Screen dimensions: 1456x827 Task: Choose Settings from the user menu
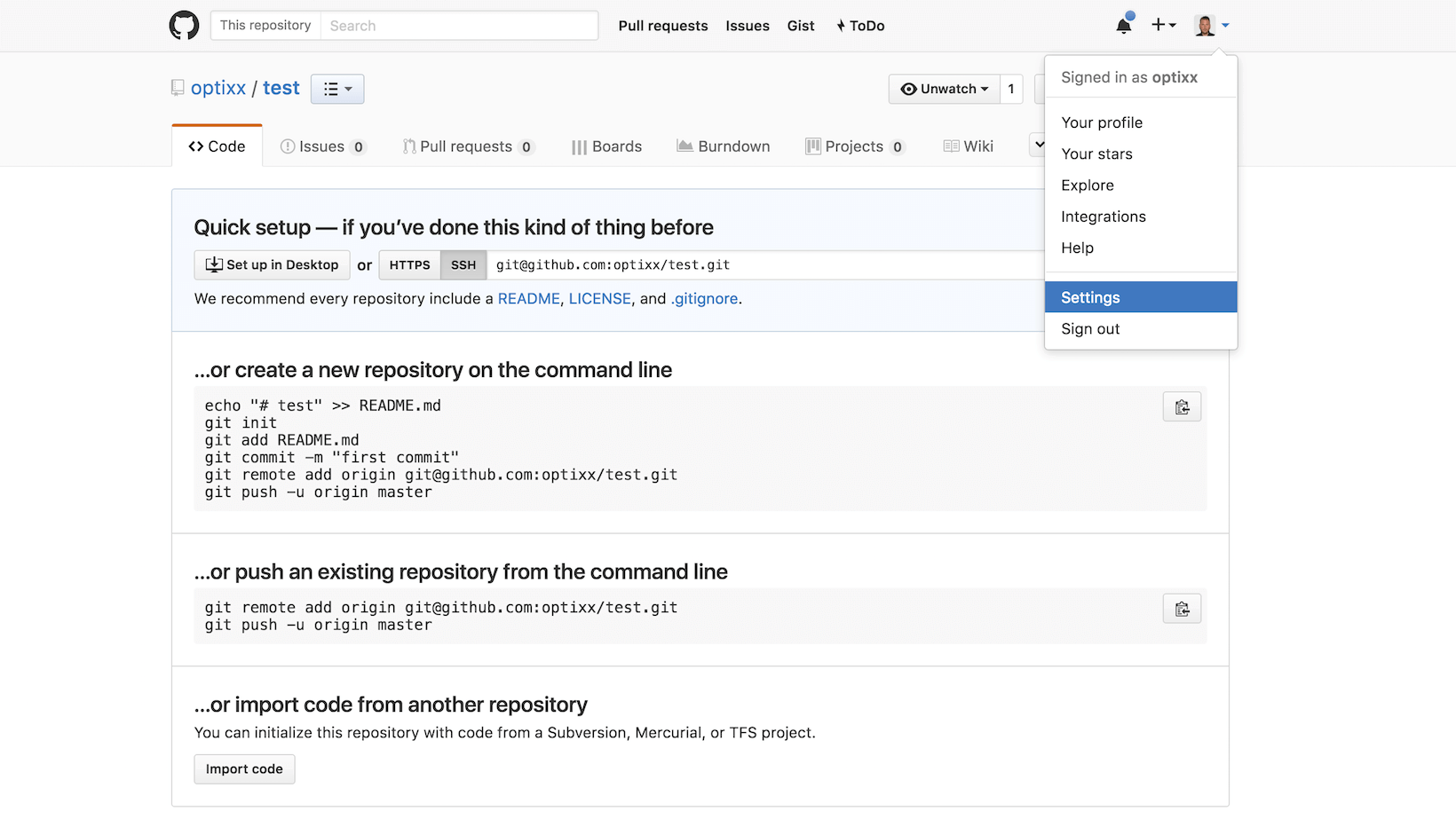point(1090,297)
